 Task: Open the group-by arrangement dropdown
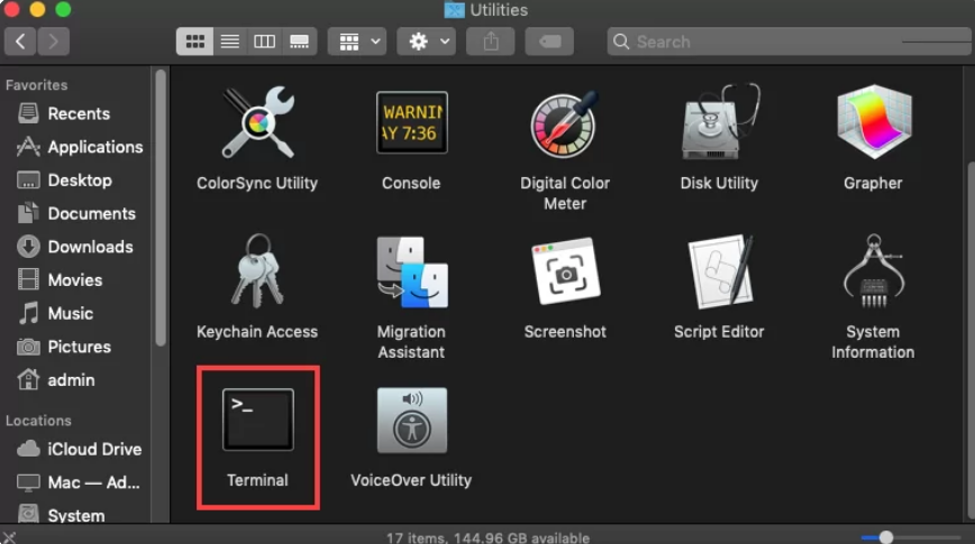tap(357, 42)
